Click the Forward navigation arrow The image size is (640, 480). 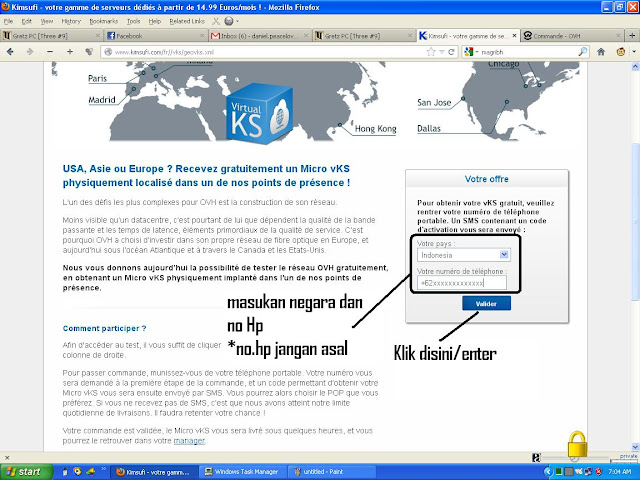[x=30, y=52]
